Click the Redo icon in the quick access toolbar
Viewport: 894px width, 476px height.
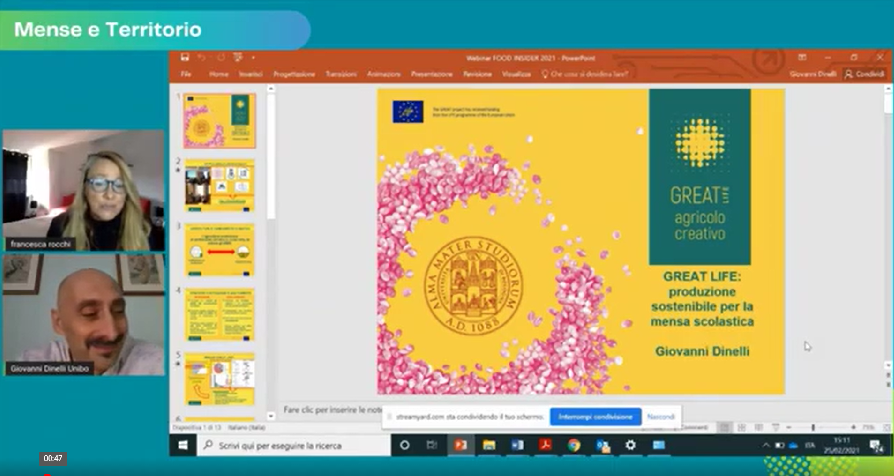(221, 57)
